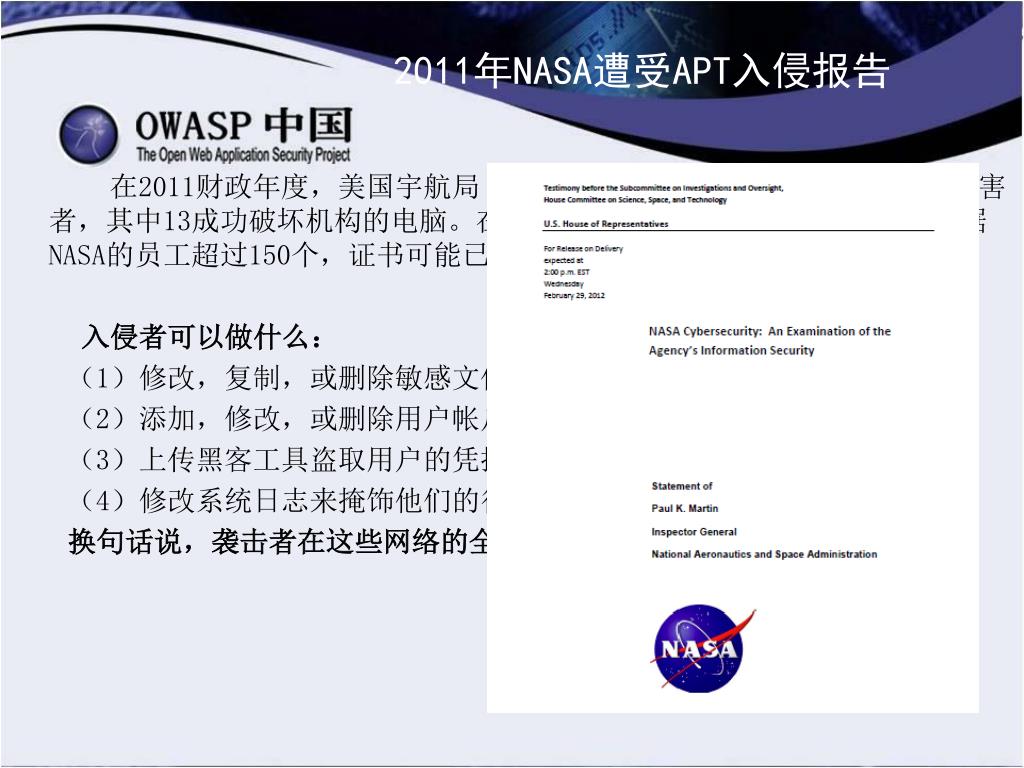Click 'National Aeronautics and Space Administration' text
This screenshot has width=1024, height=768.
click(x=764, y=554)
